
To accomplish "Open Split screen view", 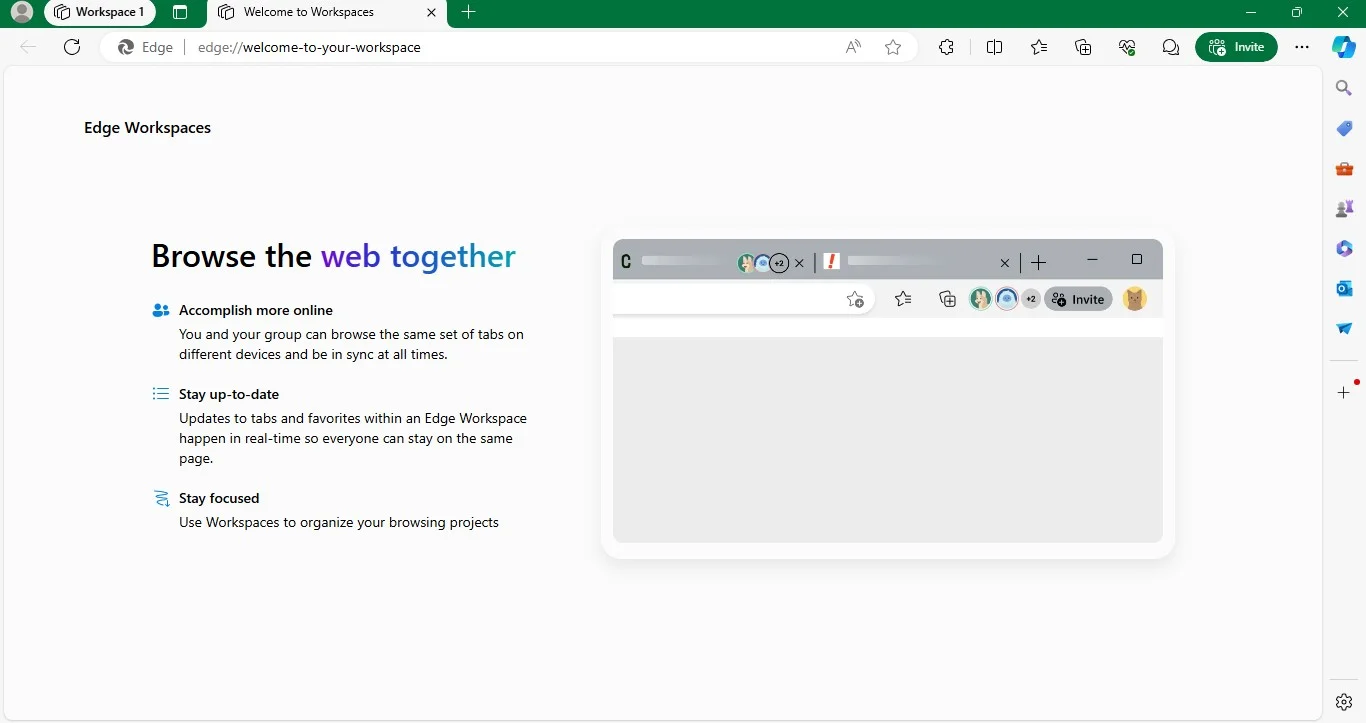I will point(994,47).
